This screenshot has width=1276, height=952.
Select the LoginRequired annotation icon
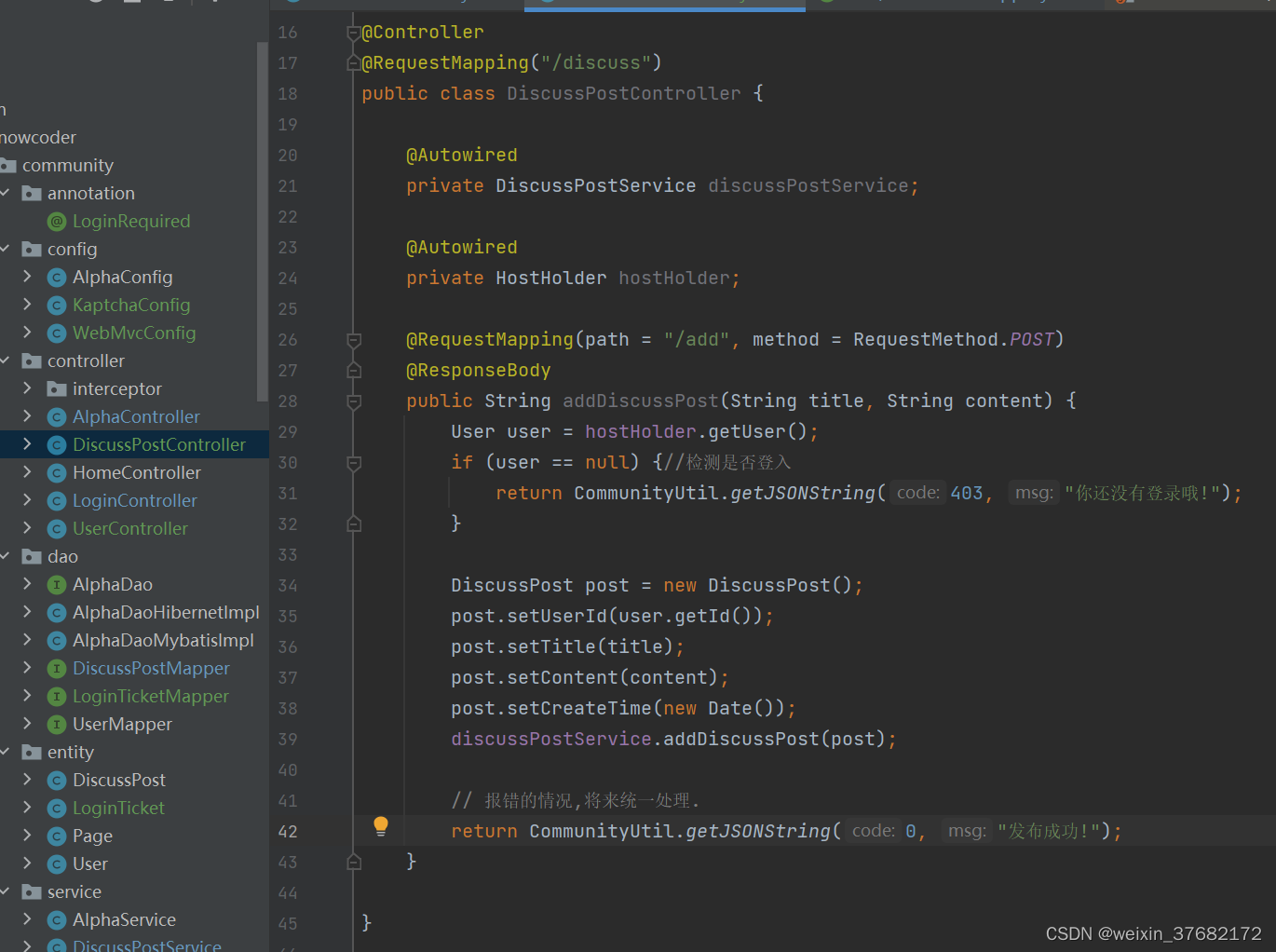click(x=57, y=222)
